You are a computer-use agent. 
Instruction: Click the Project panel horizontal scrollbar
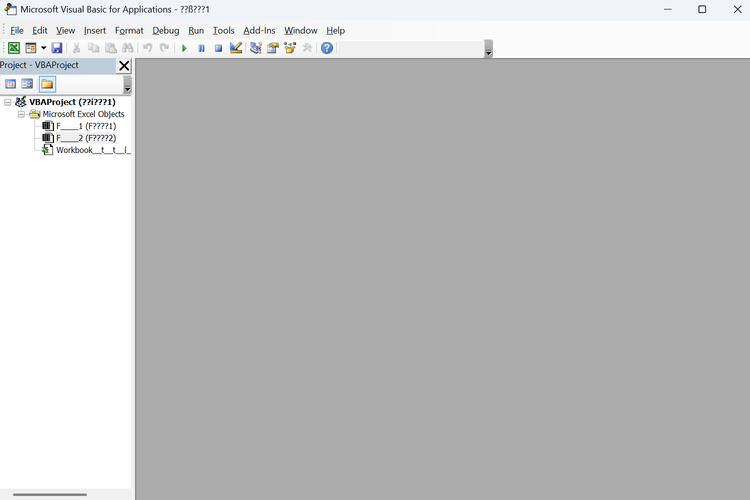[x=50, y=494]
